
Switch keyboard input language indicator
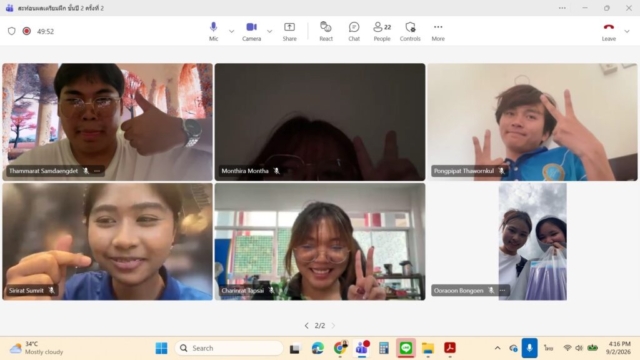(548, 348)
